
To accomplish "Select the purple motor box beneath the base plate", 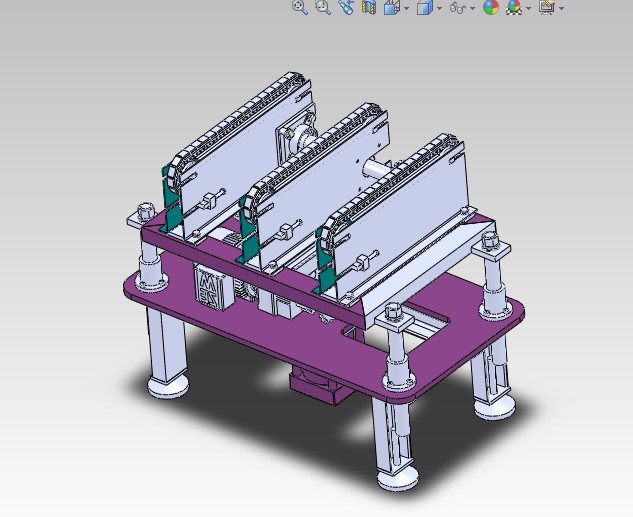I will point(317,387).
